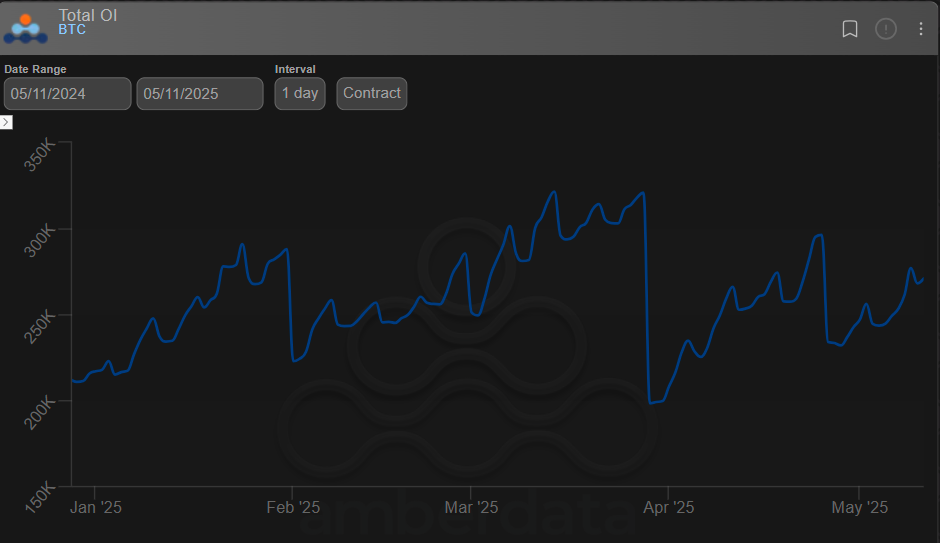The height and width of the screenshot is (543, 940).
Task: Click the Interval label
Action: 295,69
